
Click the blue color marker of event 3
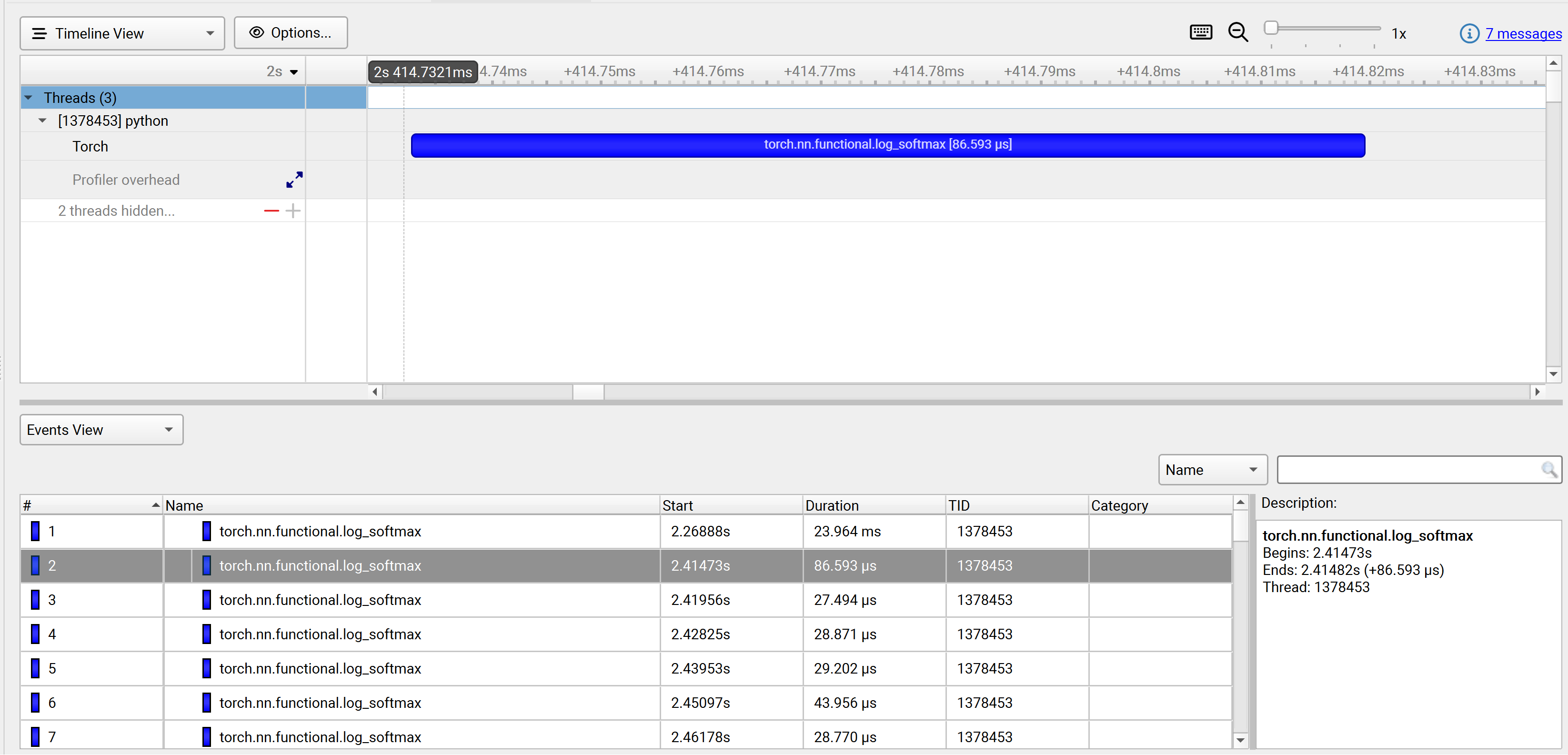pos(35,600)
